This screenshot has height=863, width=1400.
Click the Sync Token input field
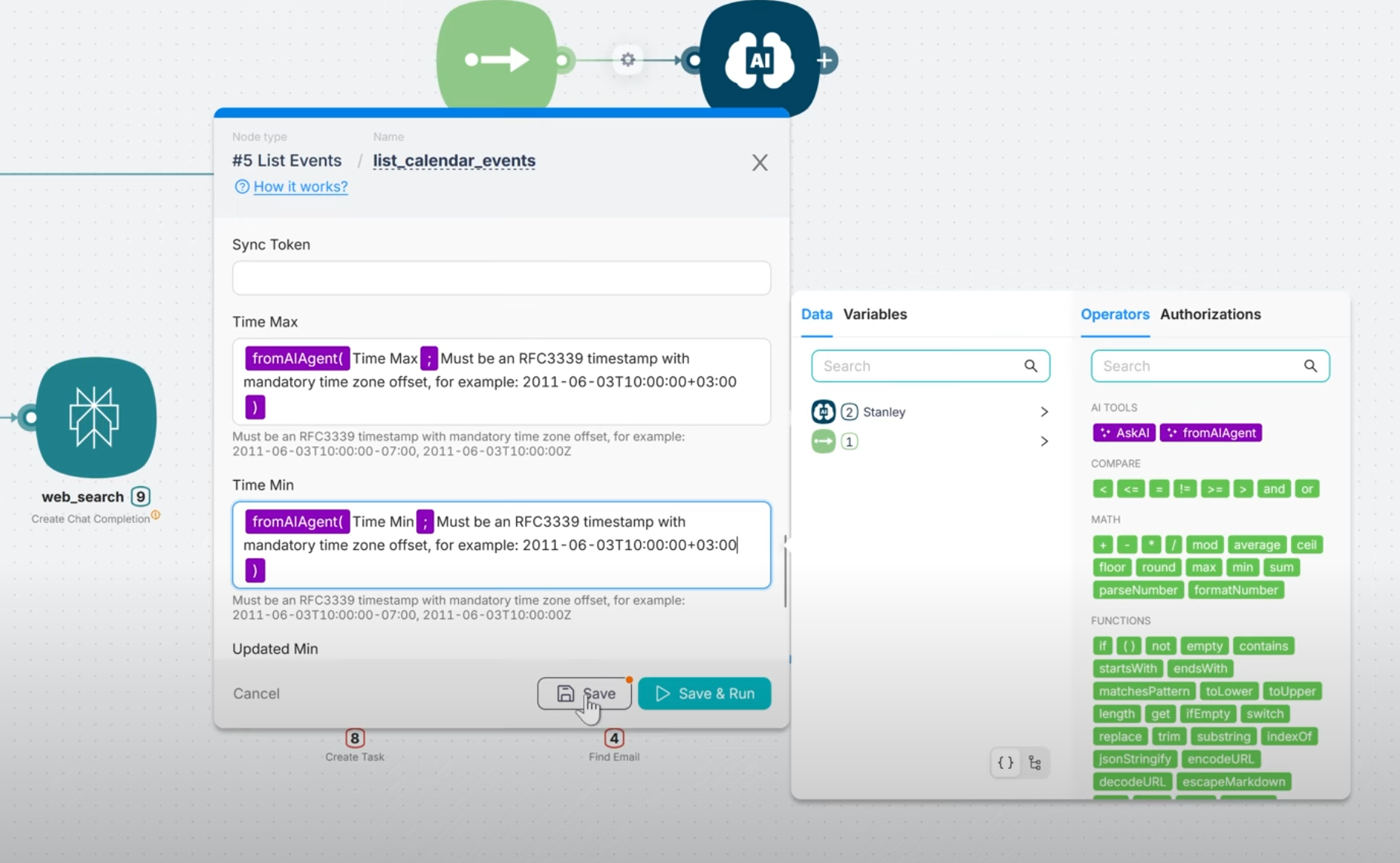point(501,278)
